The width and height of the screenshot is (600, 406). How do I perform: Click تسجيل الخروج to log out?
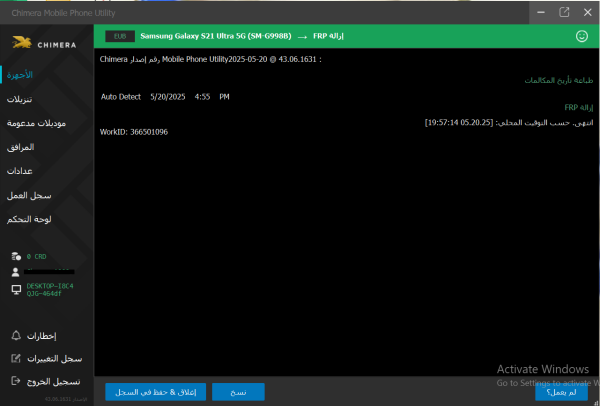pyautogui.click(x=54, y=382)
